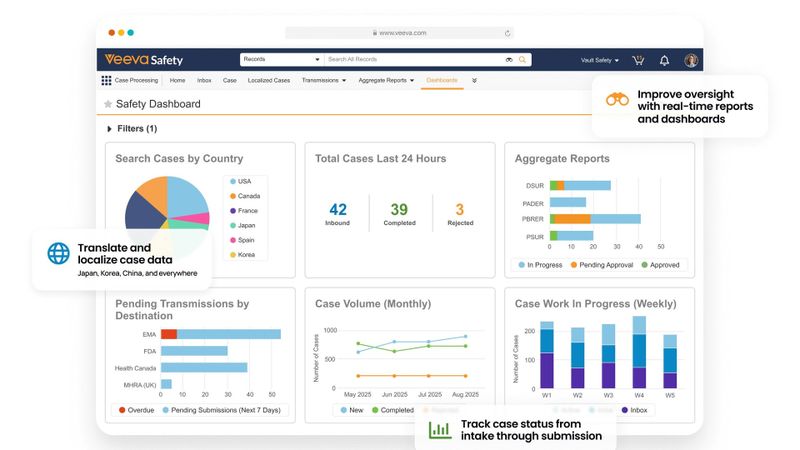Click the search magnifier icon
The width and height of the screenshot is (800, 450).
pyautogui.click(x=522, y=60)
